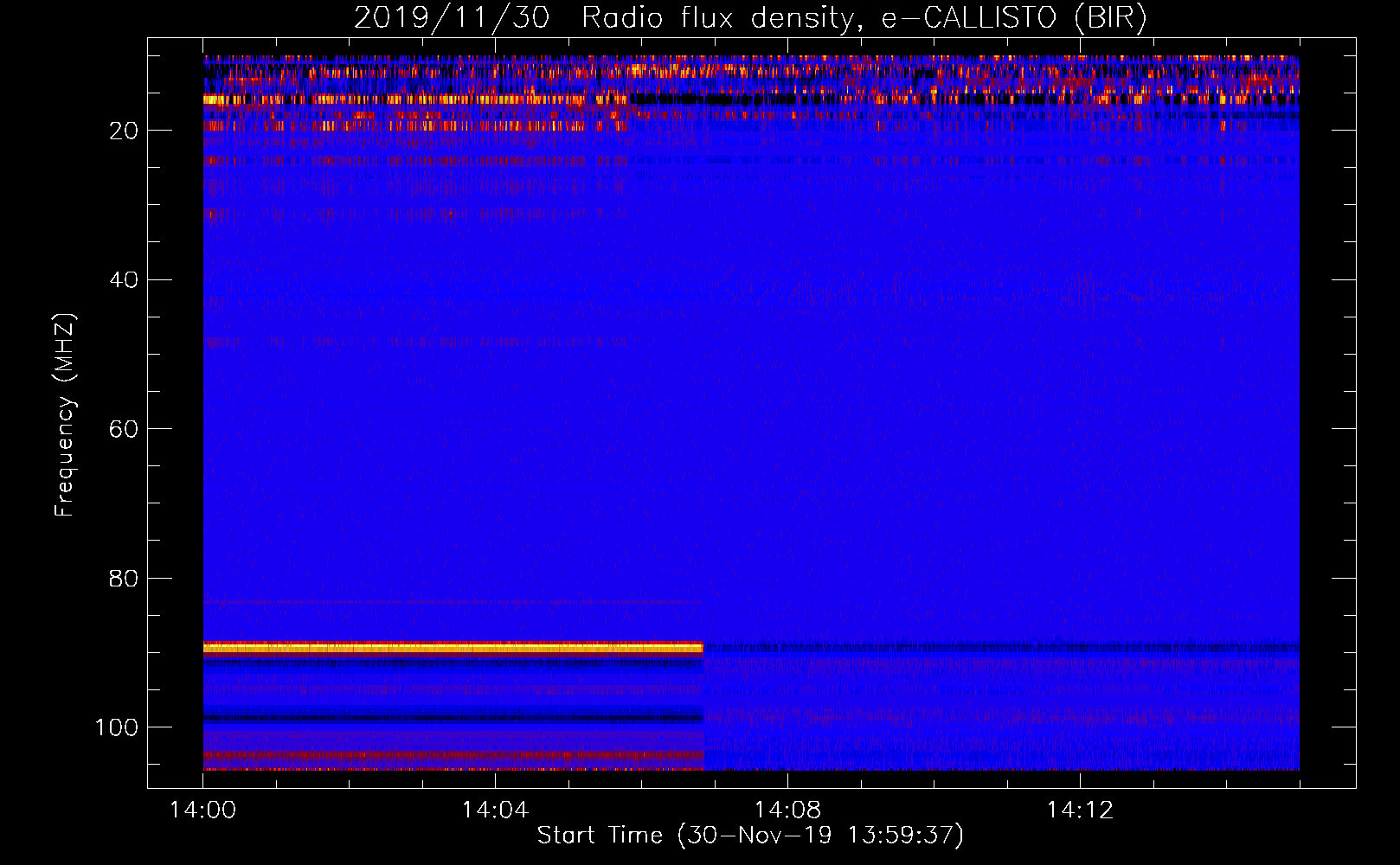Viewport: 1400px width, 865px height.
Task: Click the 100 frequency axis label
Action: click(117, 727)
